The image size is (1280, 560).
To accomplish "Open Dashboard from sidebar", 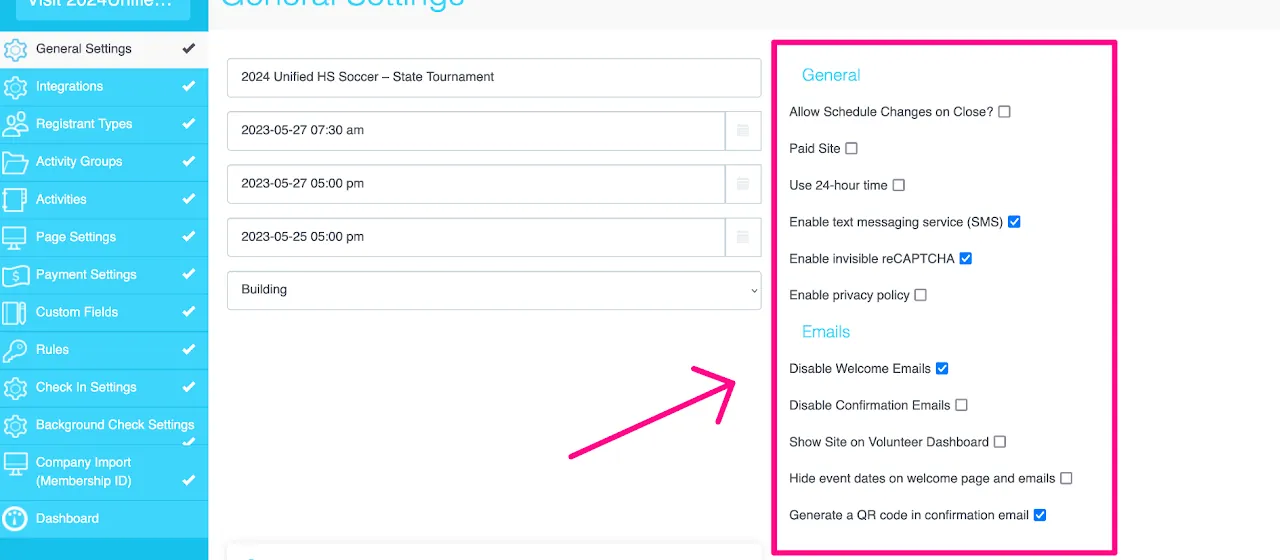I will point(104,518).
